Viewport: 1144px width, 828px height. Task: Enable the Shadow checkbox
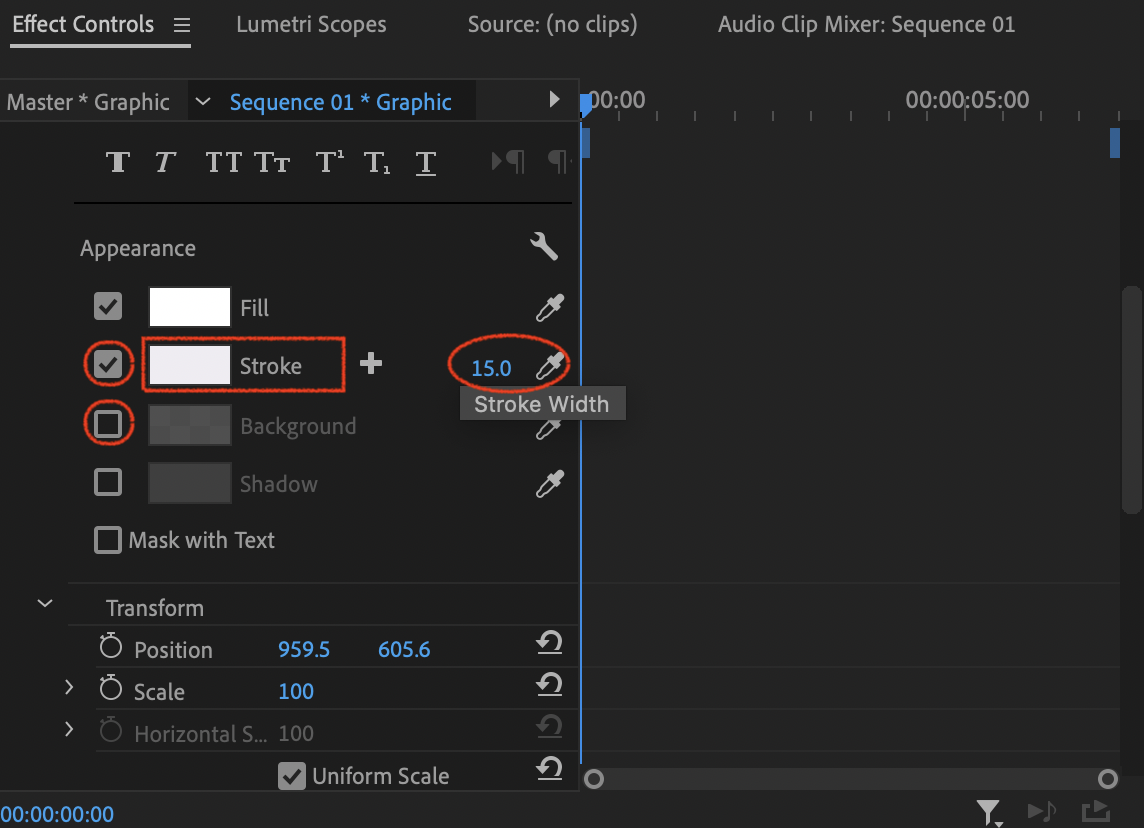pos(108,482)
